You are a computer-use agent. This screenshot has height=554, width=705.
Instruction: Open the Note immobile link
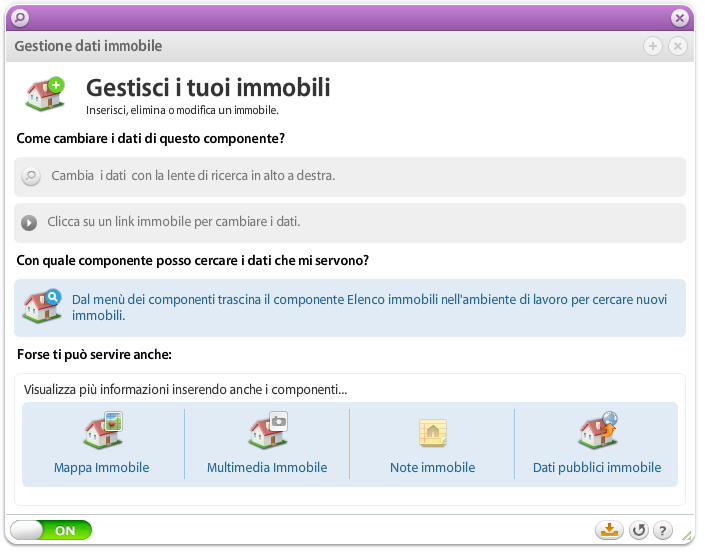(433, 468)
